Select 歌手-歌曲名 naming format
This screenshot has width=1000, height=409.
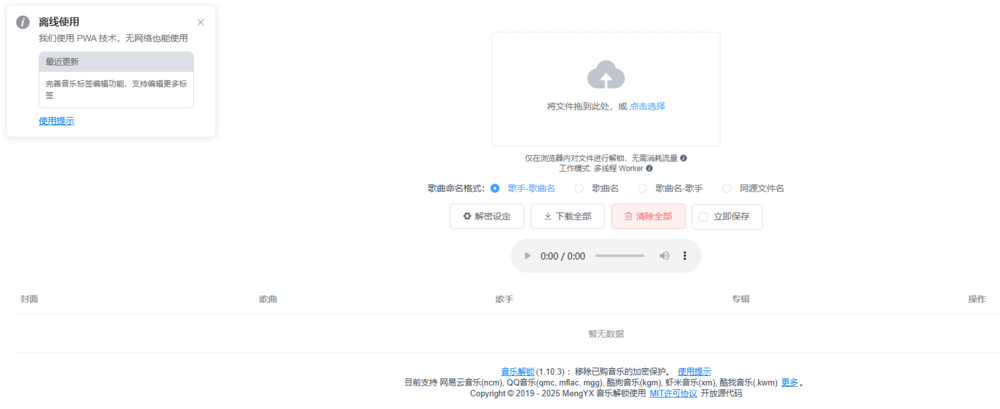coord(522,188)
